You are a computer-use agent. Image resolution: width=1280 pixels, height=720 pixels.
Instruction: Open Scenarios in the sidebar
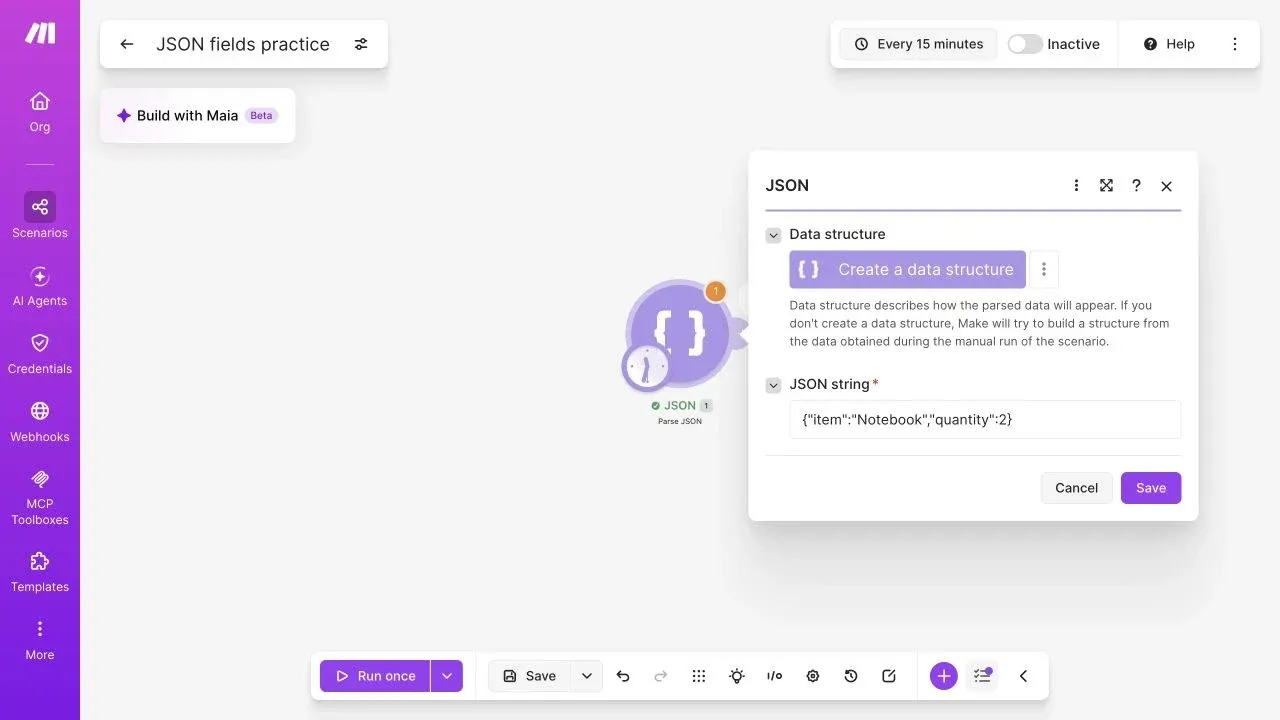(x=40, y=216)
